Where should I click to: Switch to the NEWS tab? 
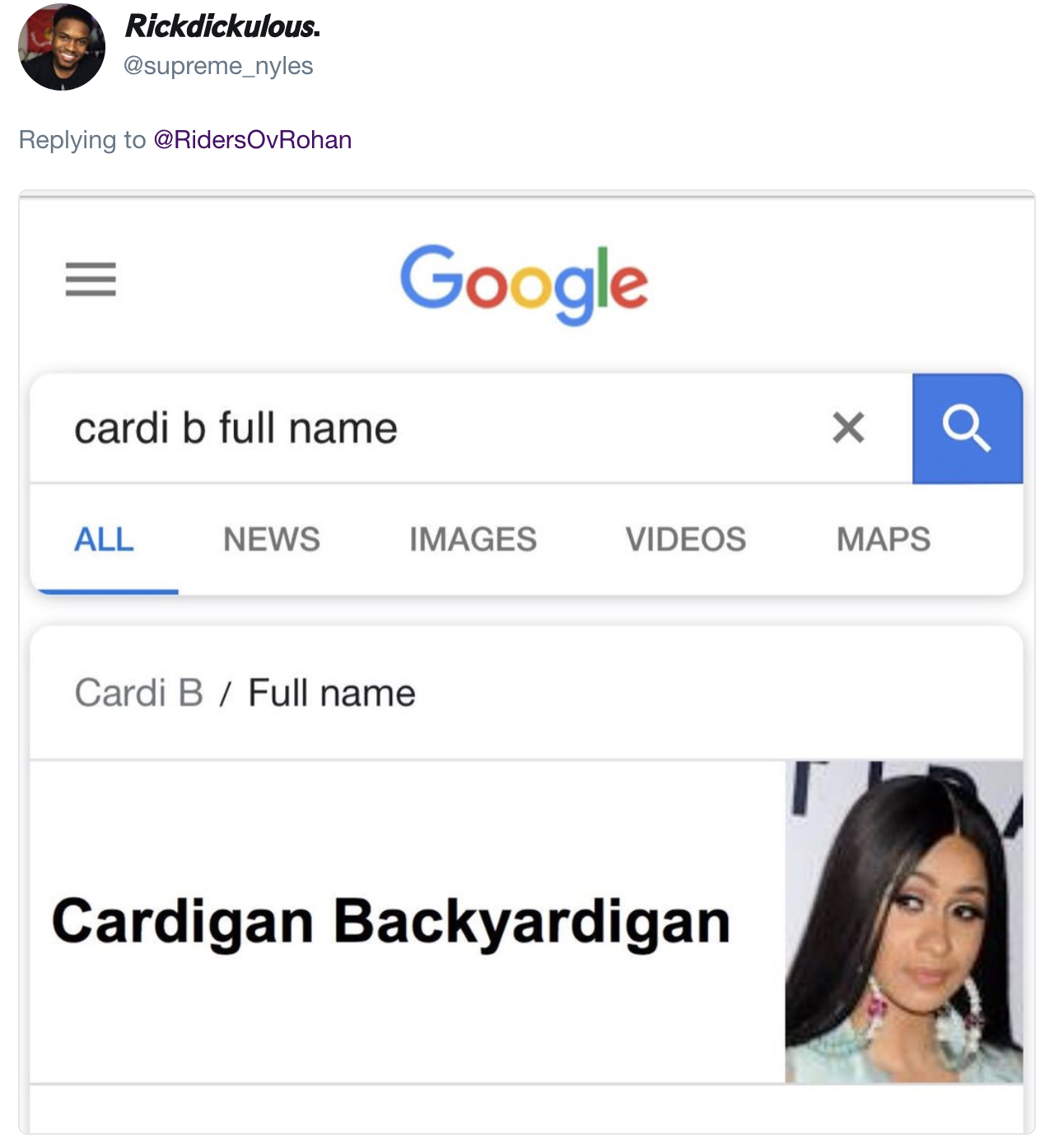[272, 539]
